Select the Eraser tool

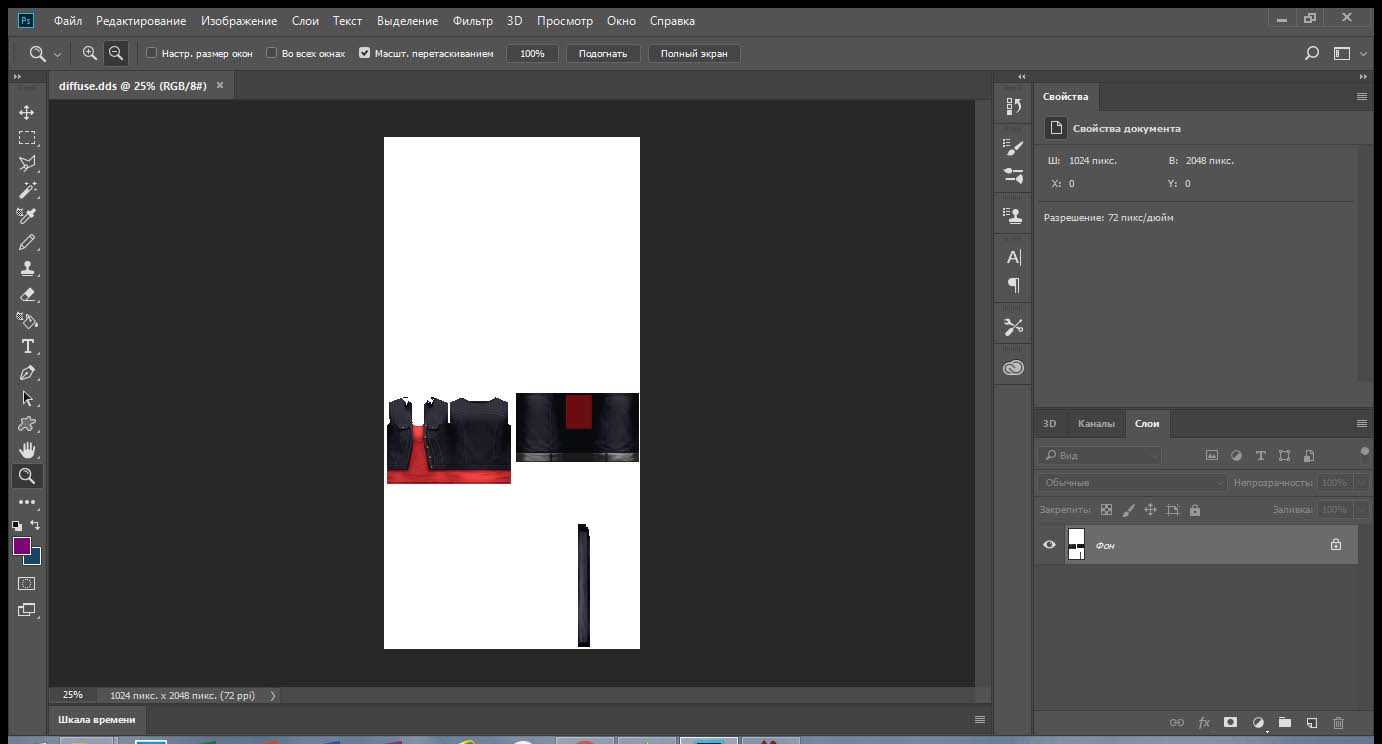[x=27, y=295]
